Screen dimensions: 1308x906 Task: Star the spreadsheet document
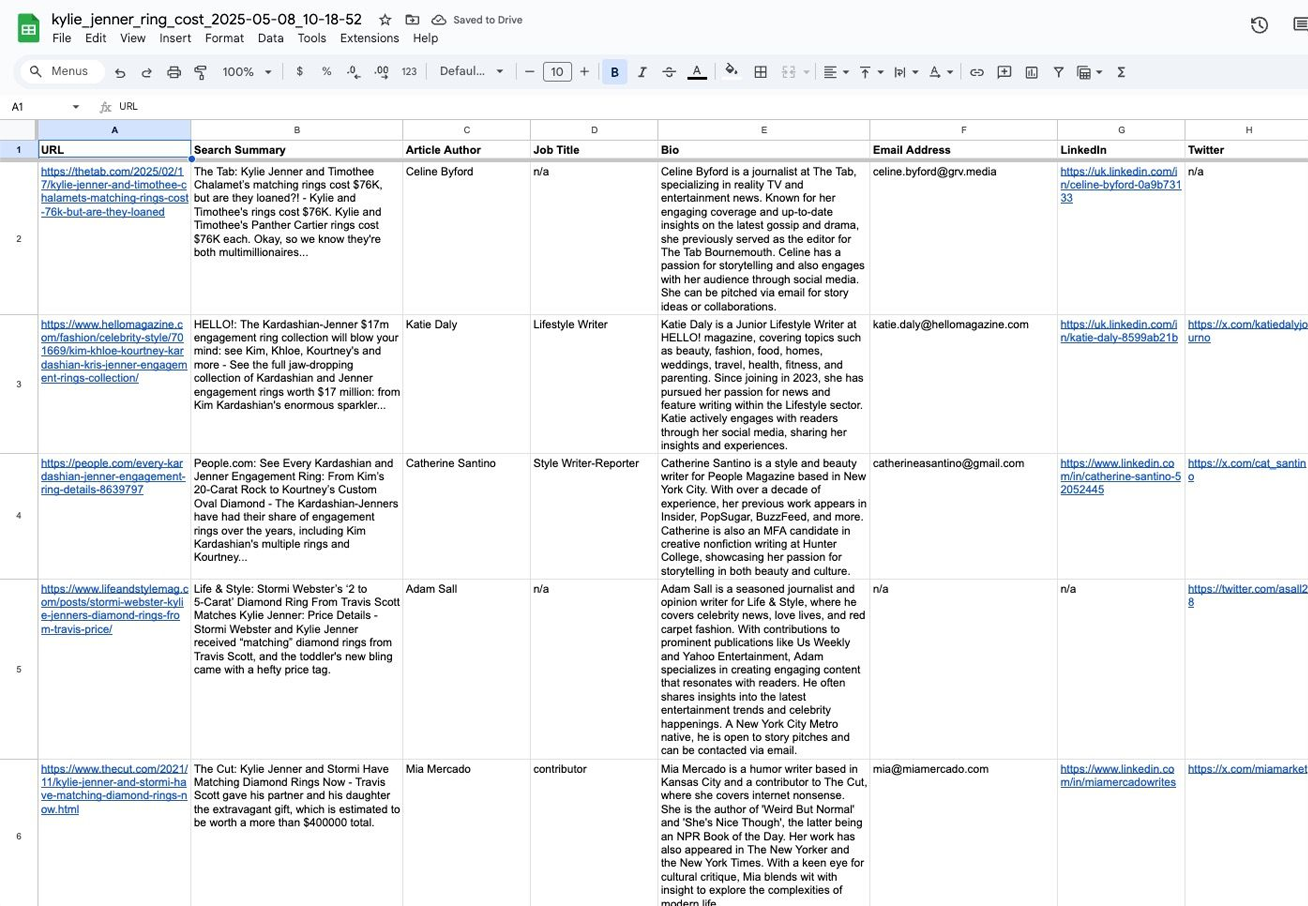coord(385,20)
